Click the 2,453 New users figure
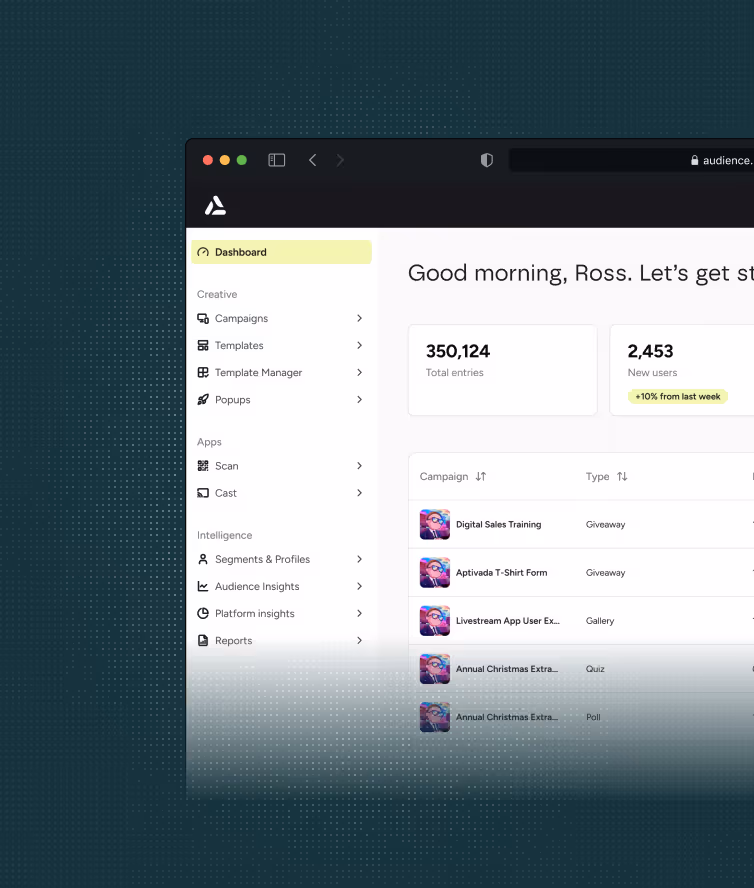Viewport: 754px width, 888px height. click(x=650, y=351)
